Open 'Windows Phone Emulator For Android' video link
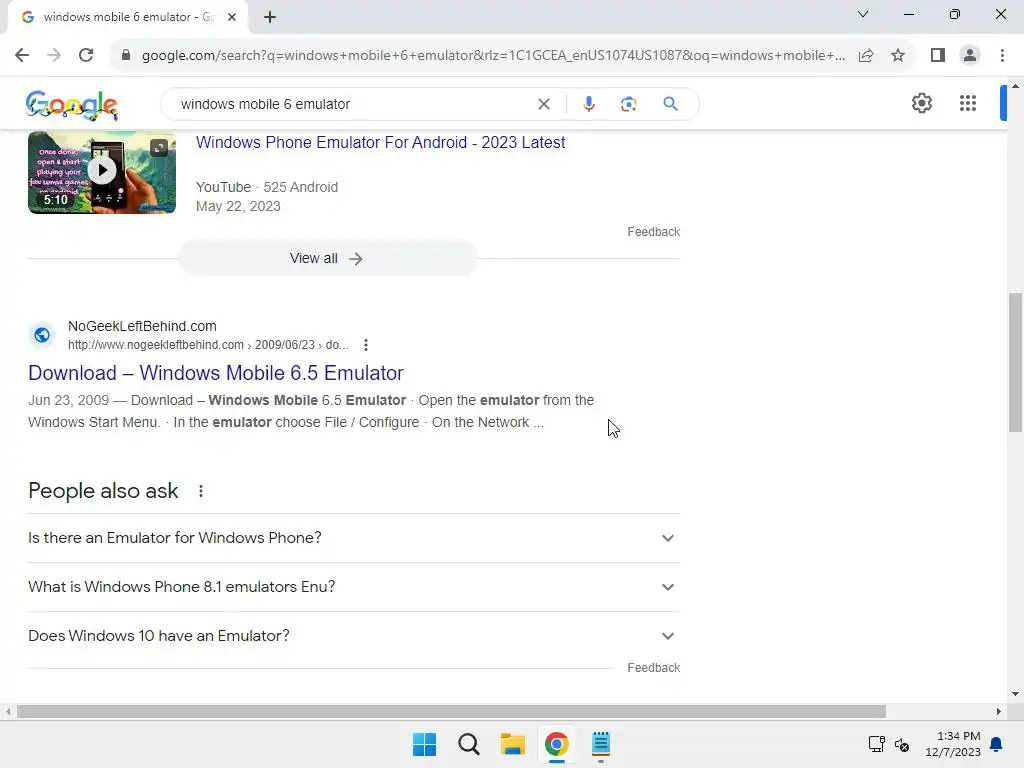This screenshot has width=1024, height=768. coord(380,142)
